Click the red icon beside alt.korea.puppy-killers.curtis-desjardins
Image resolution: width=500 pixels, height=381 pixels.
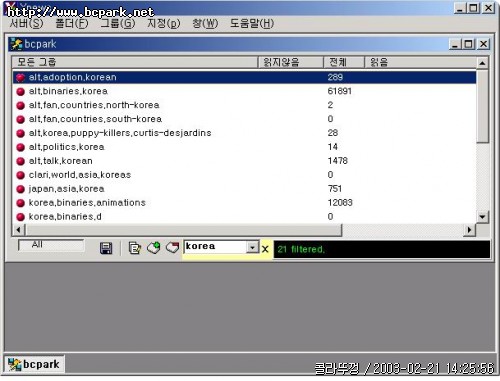(x=21, y=133)
